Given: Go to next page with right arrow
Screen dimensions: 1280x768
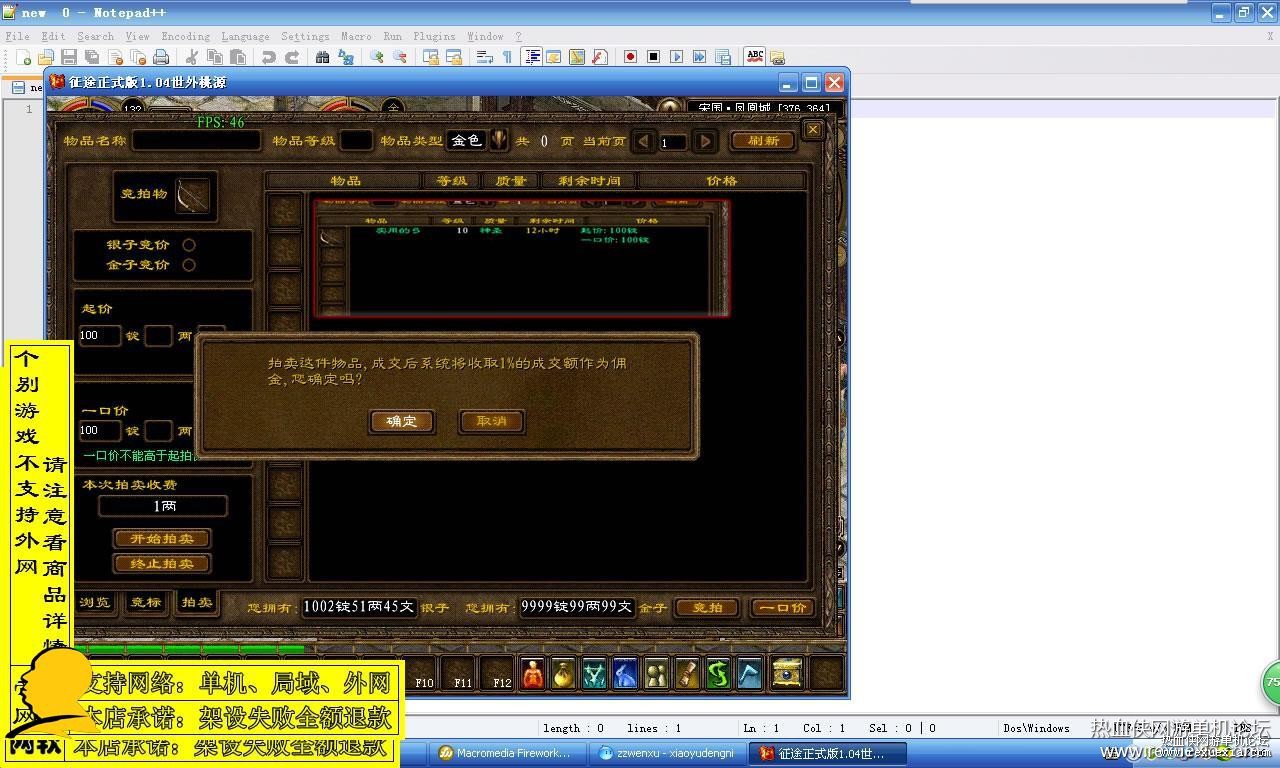Looking at the screenshot, I should pyautogui.click(x=705, y=141).
